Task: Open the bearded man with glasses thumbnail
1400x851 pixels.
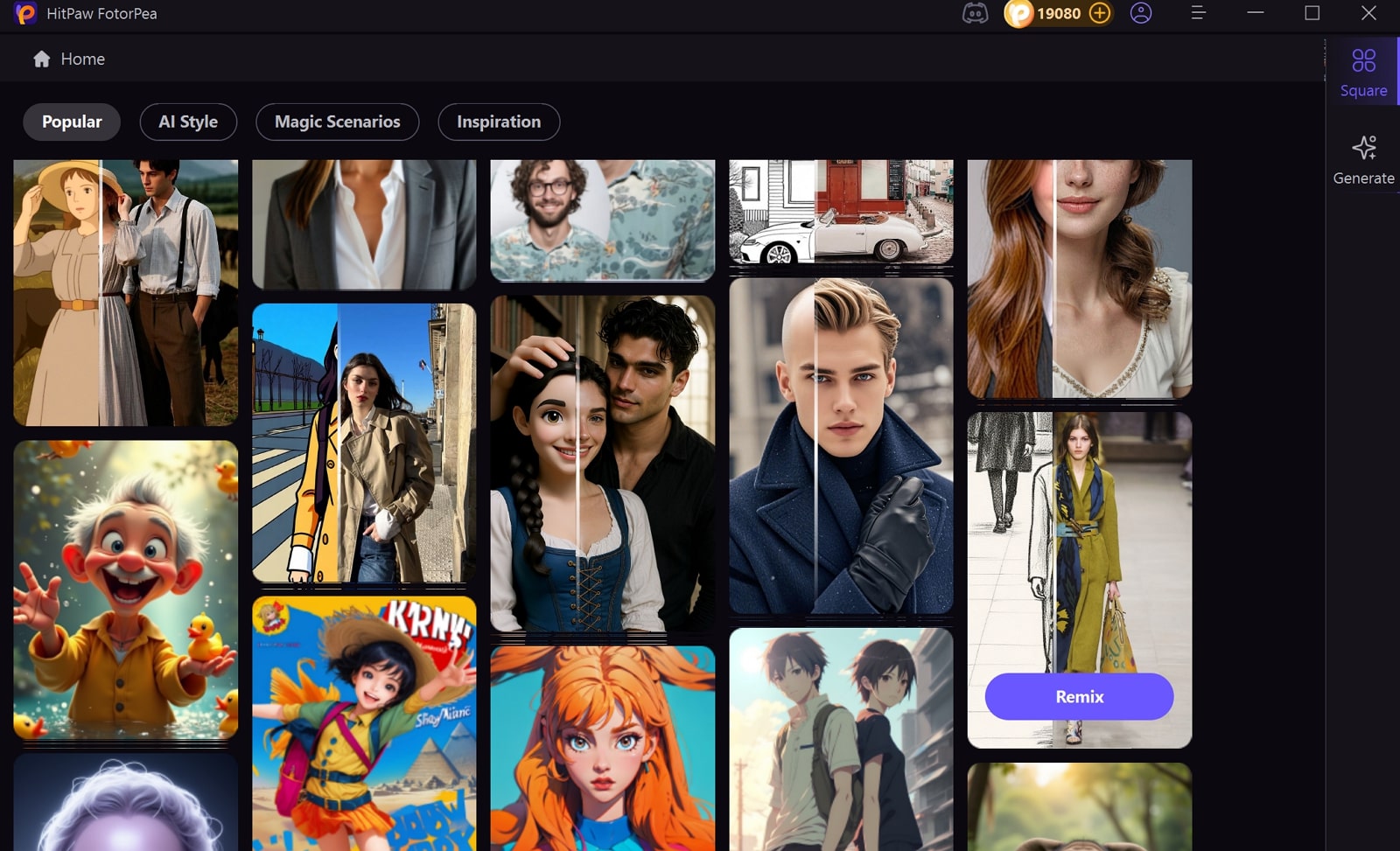Action: [603, 220]
